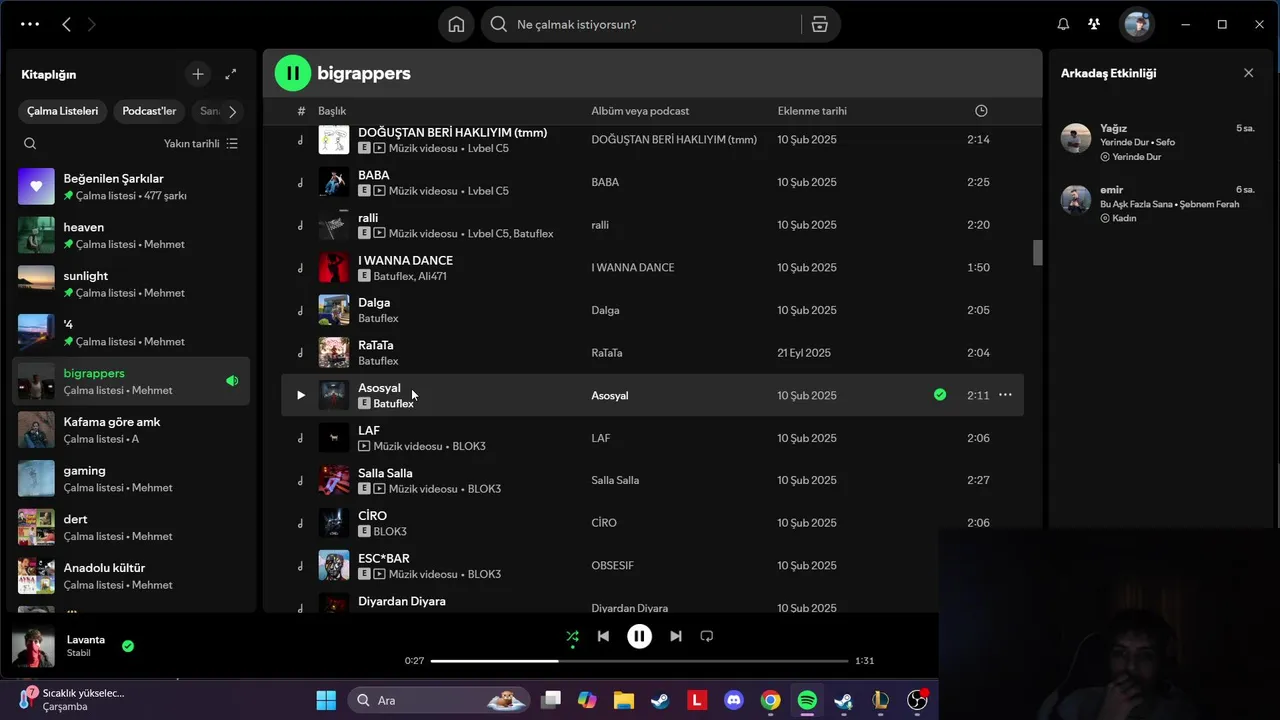
Task: Toggle repeat mode
Action: tap(707, 636)
